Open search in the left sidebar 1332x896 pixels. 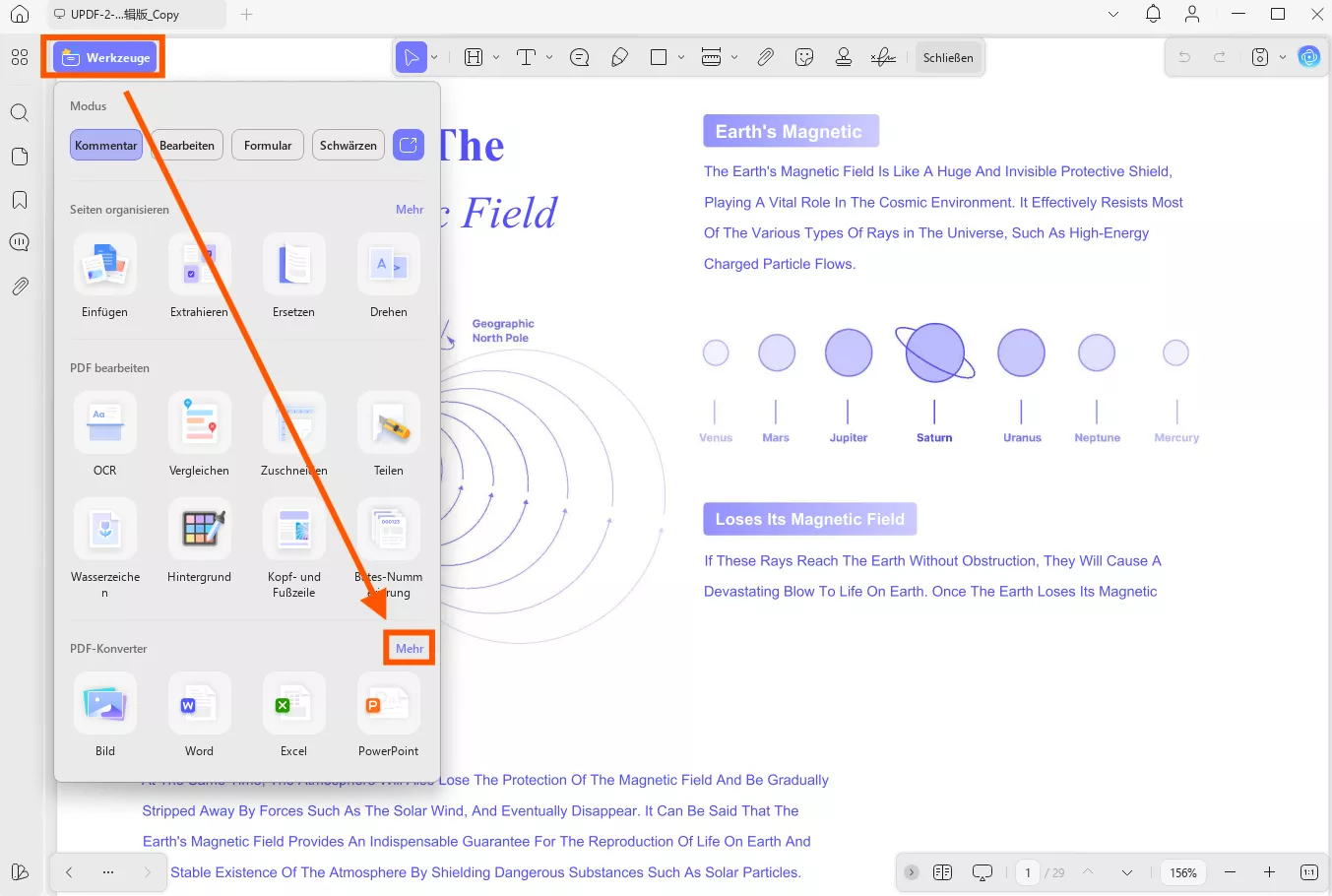tap(19, 112)
